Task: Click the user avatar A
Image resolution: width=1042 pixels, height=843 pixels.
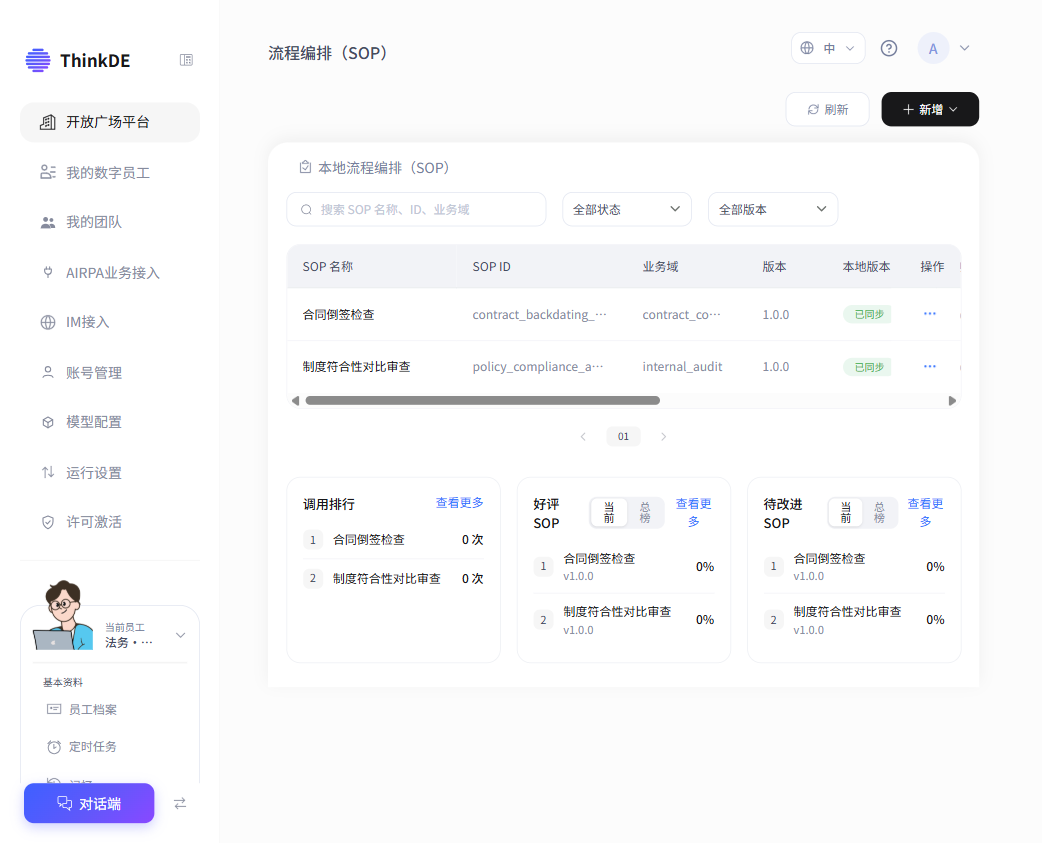Action: 933,48
